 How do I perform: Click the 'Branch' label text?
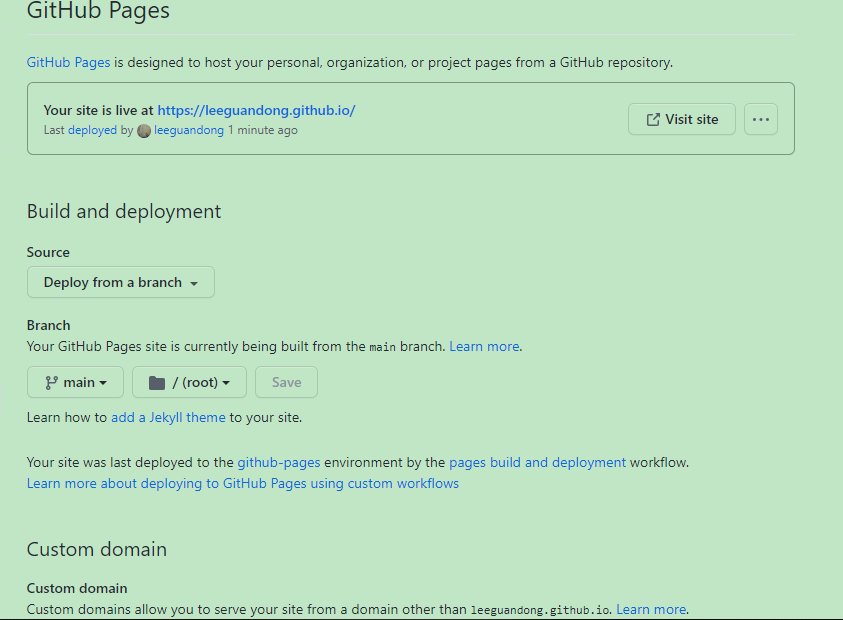(x=48, y=325)
